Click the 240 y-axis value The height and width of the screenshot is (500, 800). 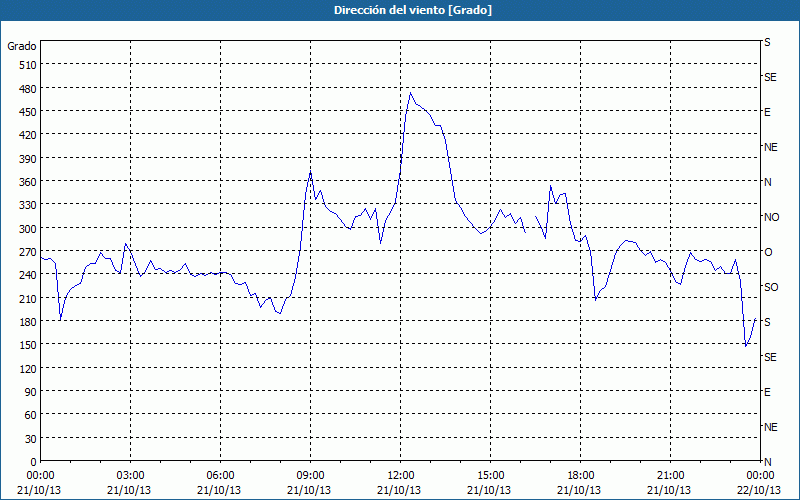28,274
